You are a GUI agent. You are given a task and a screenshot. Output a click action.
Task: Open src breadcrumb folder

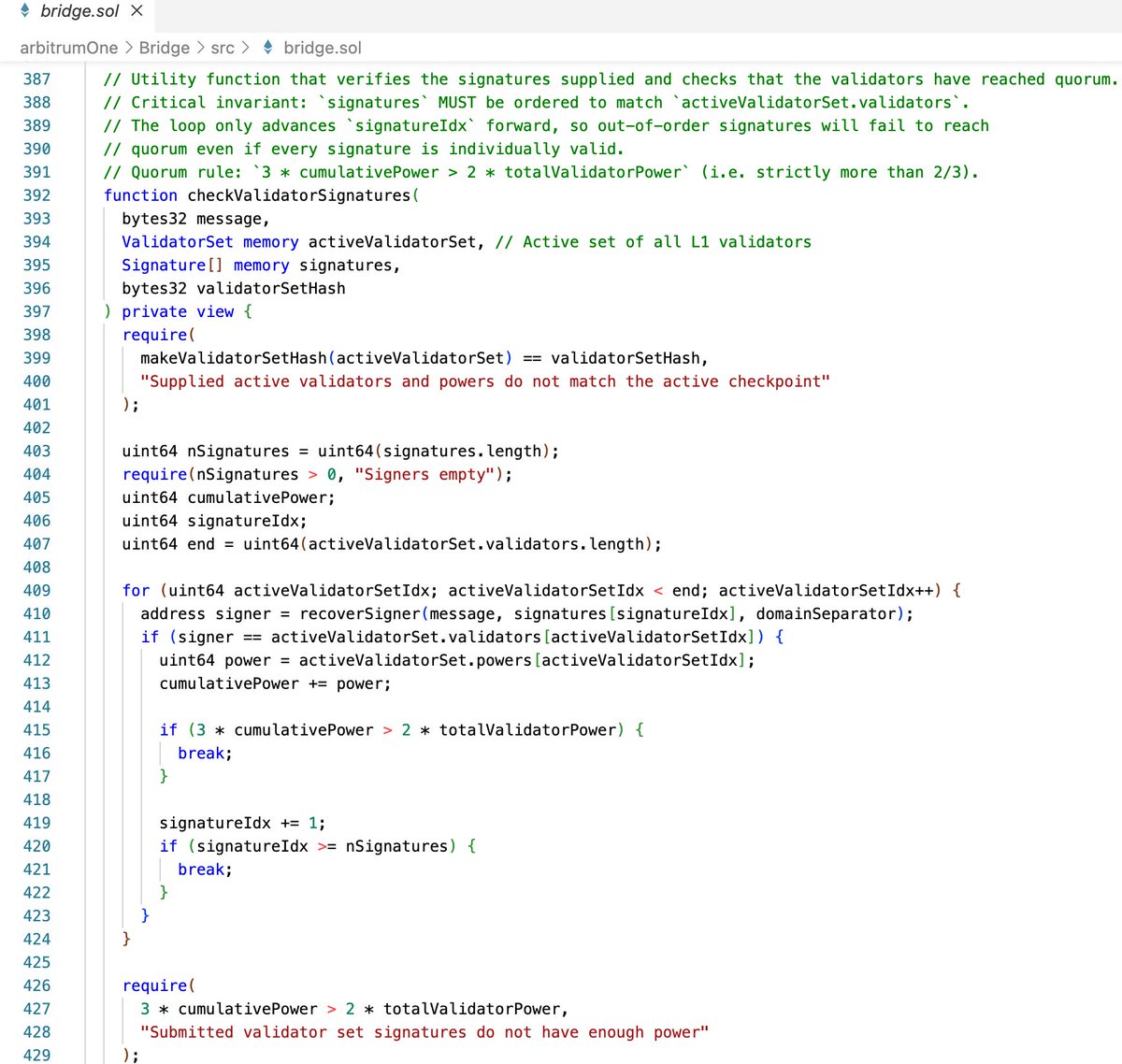[223, 48]
